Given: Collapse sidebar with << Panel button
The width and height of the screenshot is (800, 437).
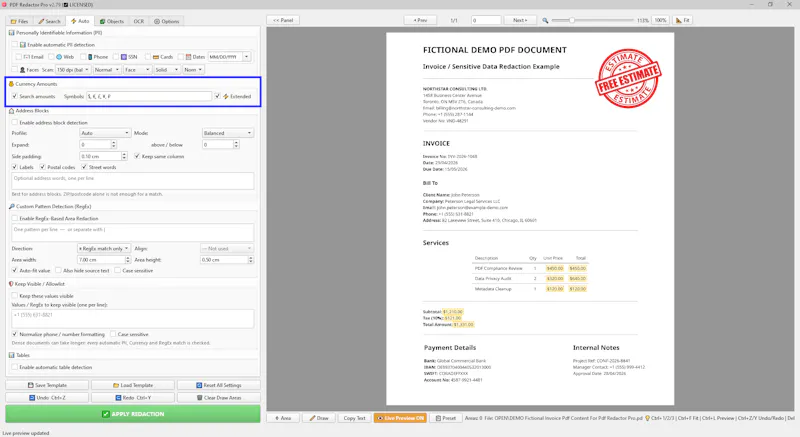Looking at the screenshot, I should tap(283, 20).
